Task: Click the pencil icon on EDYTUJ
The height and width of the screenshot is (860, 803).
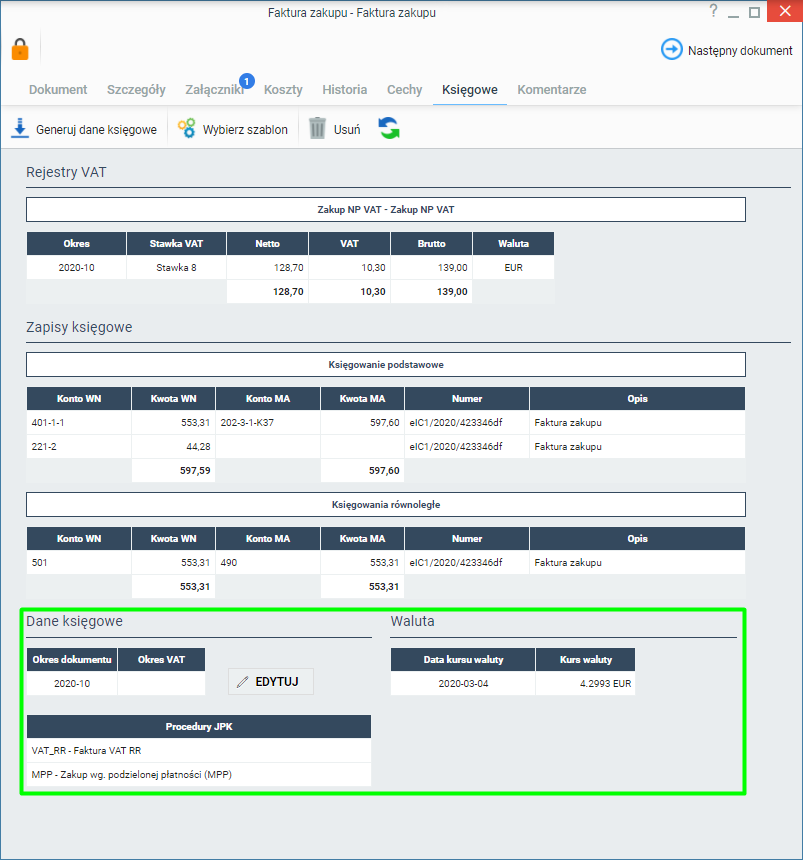Action: 242,682
